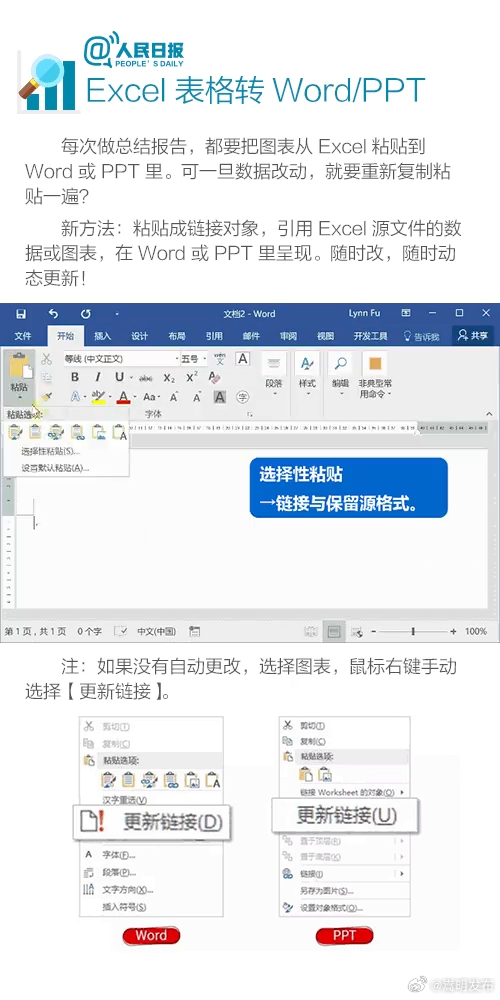The height and width of the screenshot is (1000, 500).
Task: Click the 共享 (Share) button
Action: point(473,335)
